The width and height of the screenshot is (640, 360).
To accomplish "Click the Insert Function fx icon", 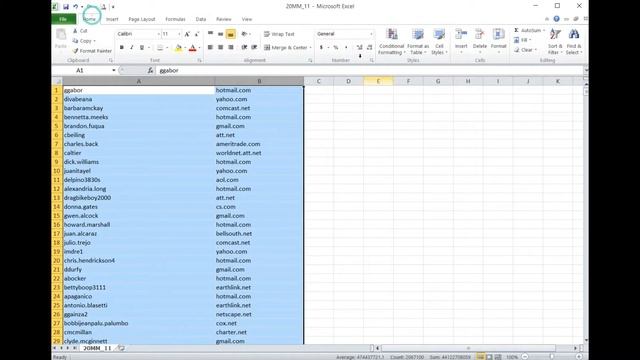I will click(150, 71).
